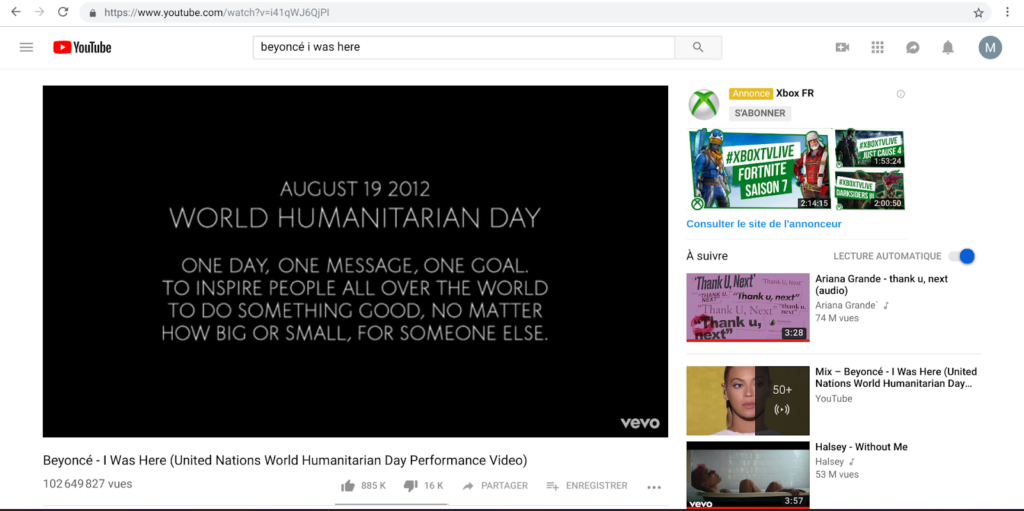1024x511 pixels.
Task: Open the messages share bubble icon
Action: tap(913, 48)
